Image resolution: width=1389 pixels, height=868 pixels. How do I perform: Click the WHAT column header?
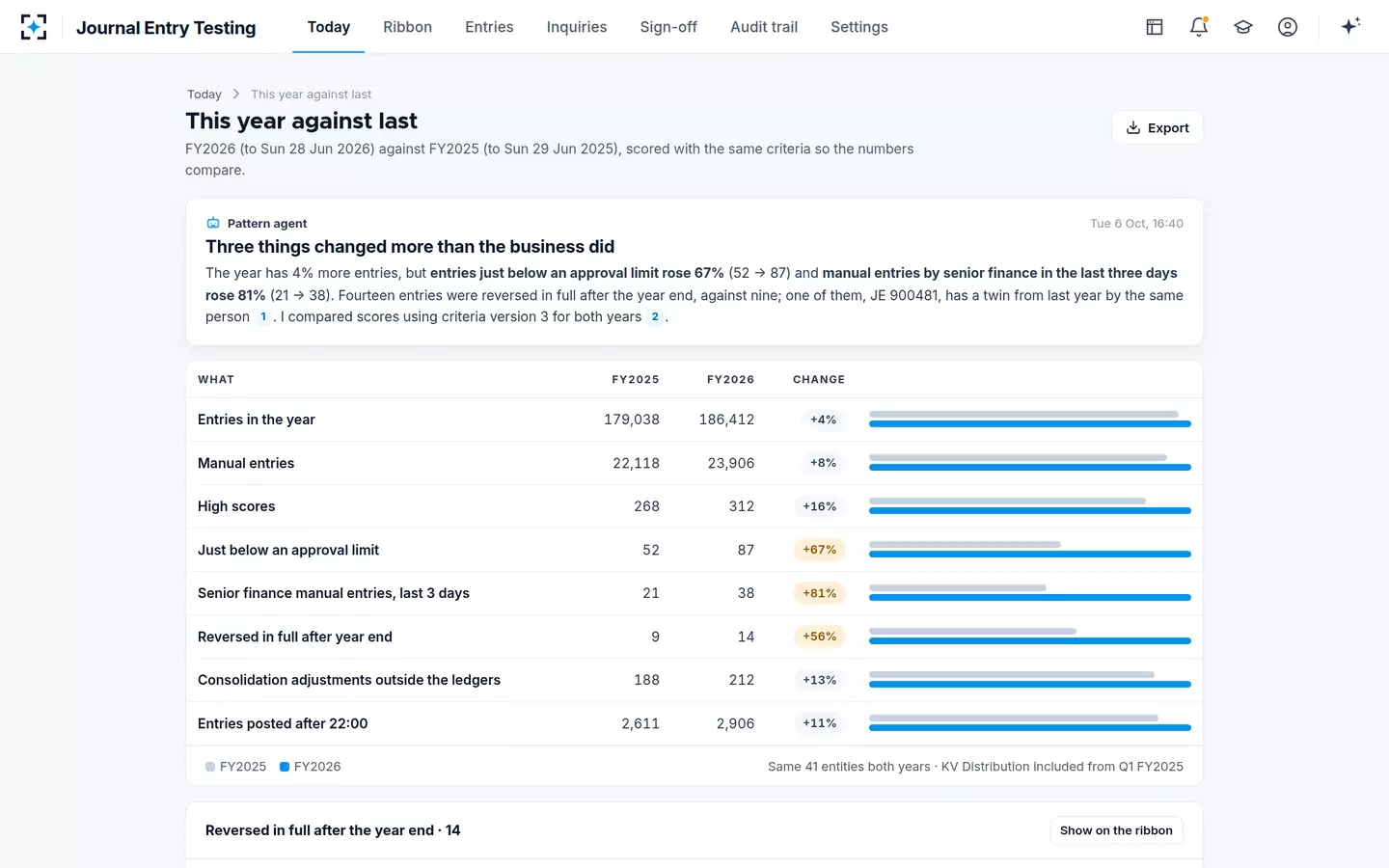216,380
